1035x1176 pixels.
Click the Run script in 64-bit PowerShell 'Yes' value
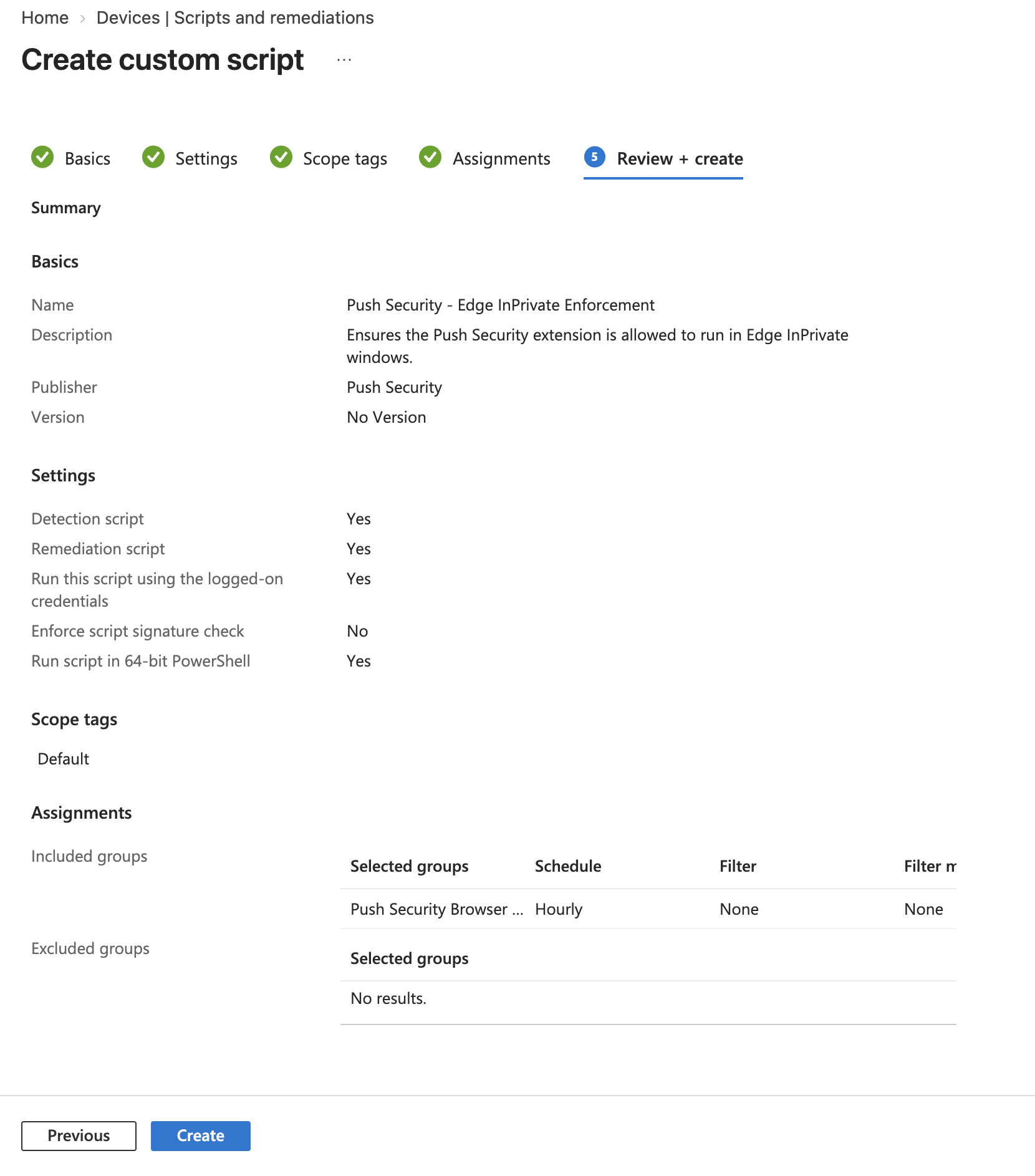359,661
